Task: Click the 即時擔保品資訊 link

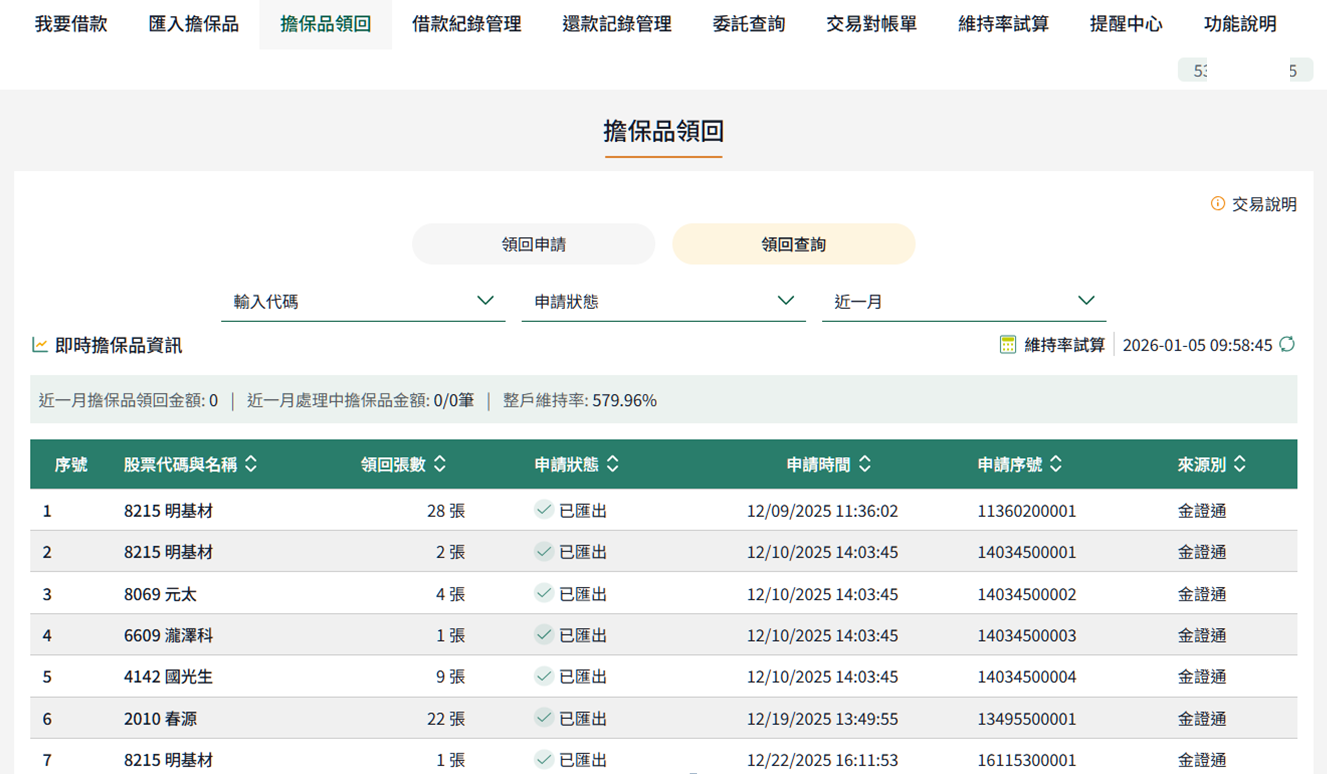Action: point(118,346)
